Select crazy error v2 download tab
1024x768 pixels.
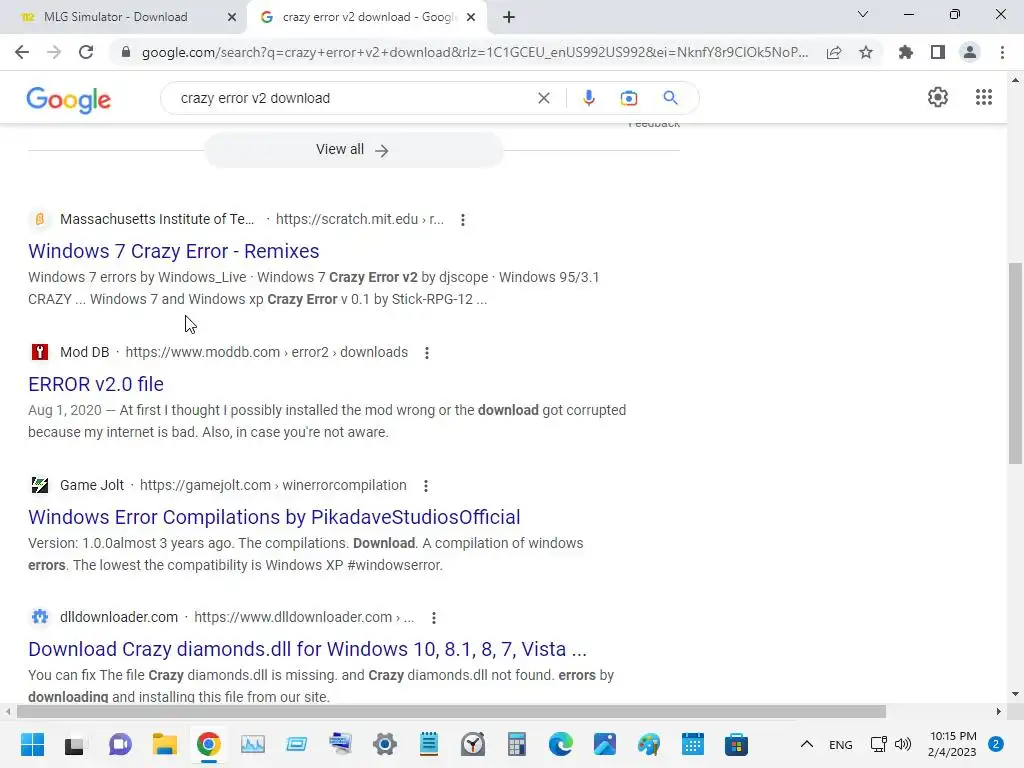(369, 17)
